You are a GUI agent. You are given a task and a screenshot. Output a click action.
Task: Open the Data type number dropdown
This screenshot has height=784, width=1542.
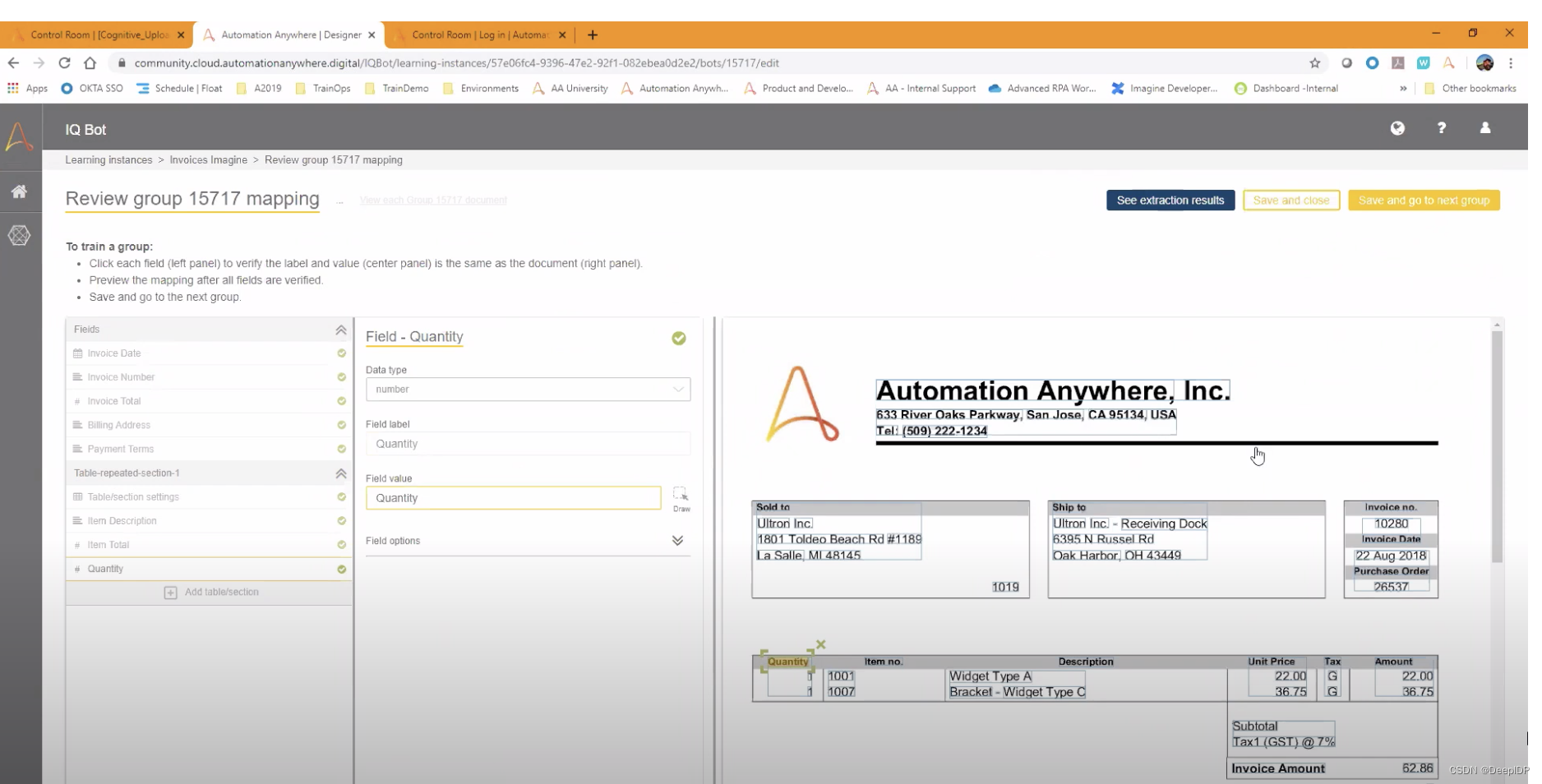(528, 390)
